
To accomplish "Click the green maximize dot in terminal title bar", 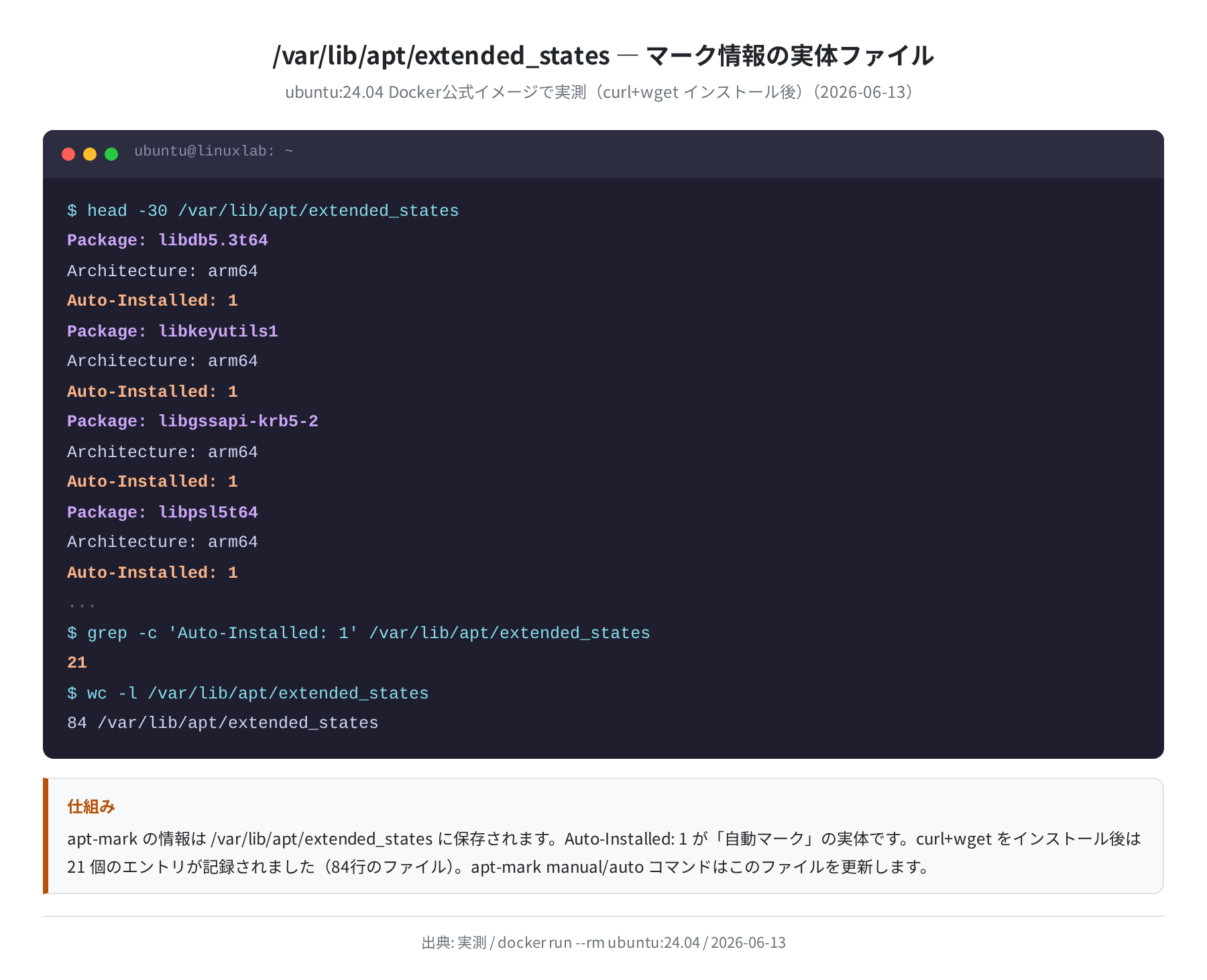I will click(111, 154).
